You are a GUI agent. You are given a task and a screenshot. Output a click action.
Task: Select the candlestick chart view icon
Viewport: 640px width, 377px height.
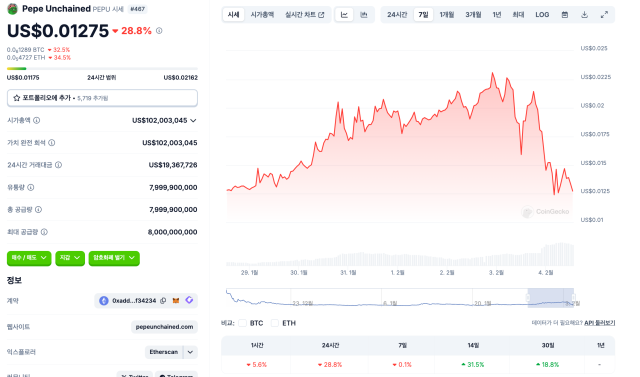[x=364, y=15]
